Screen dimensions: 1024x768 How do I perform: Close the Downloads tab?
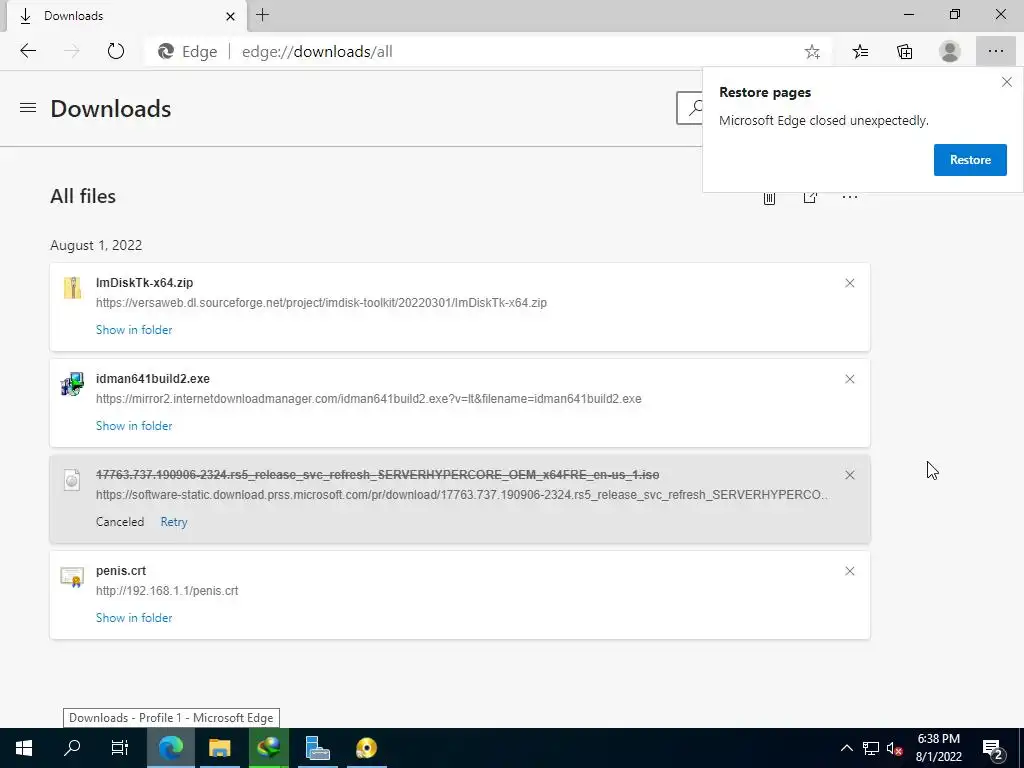click(x=230, y=16)
